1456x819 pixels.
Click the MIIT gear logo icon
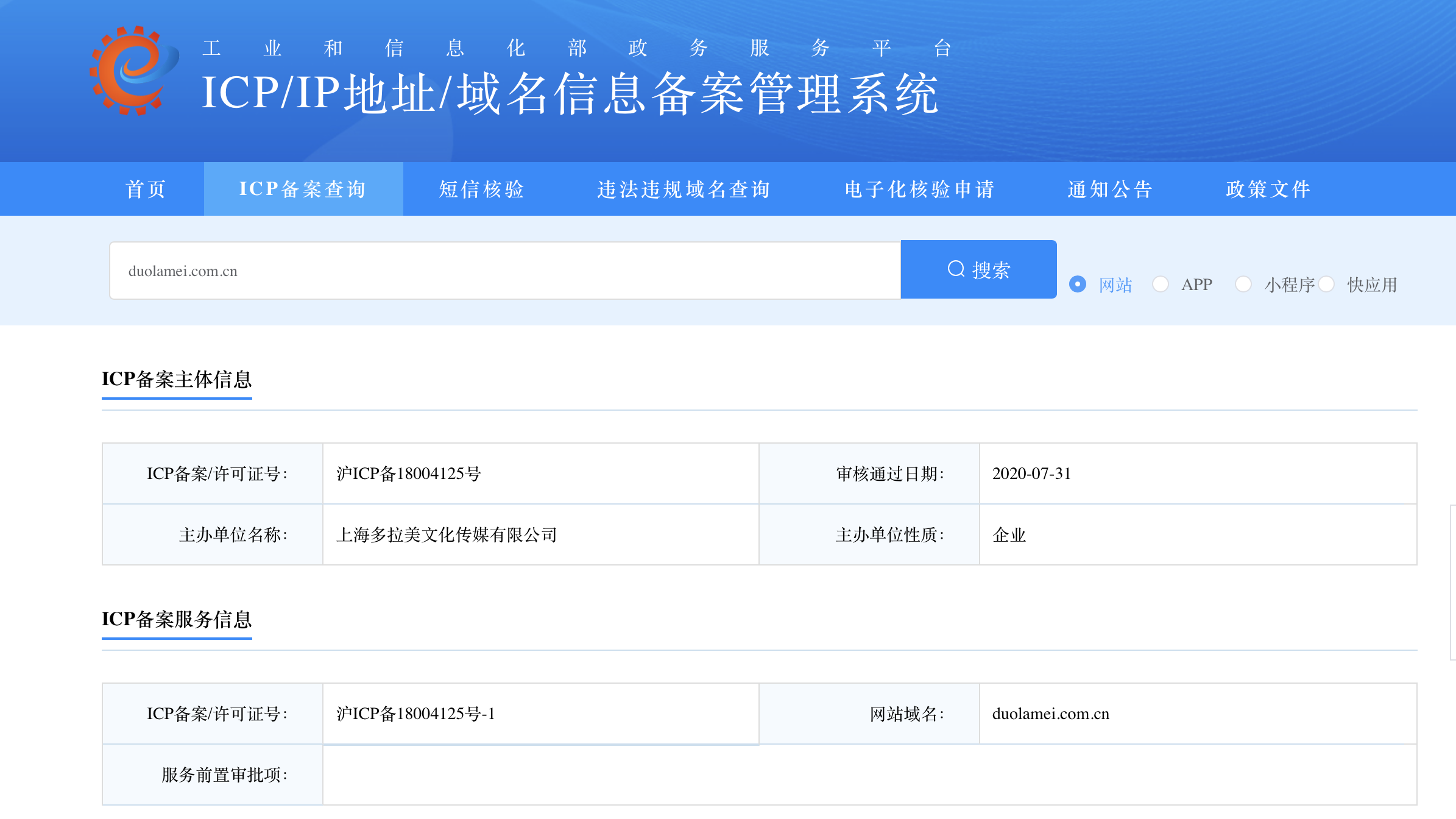(x=133, y=71)
